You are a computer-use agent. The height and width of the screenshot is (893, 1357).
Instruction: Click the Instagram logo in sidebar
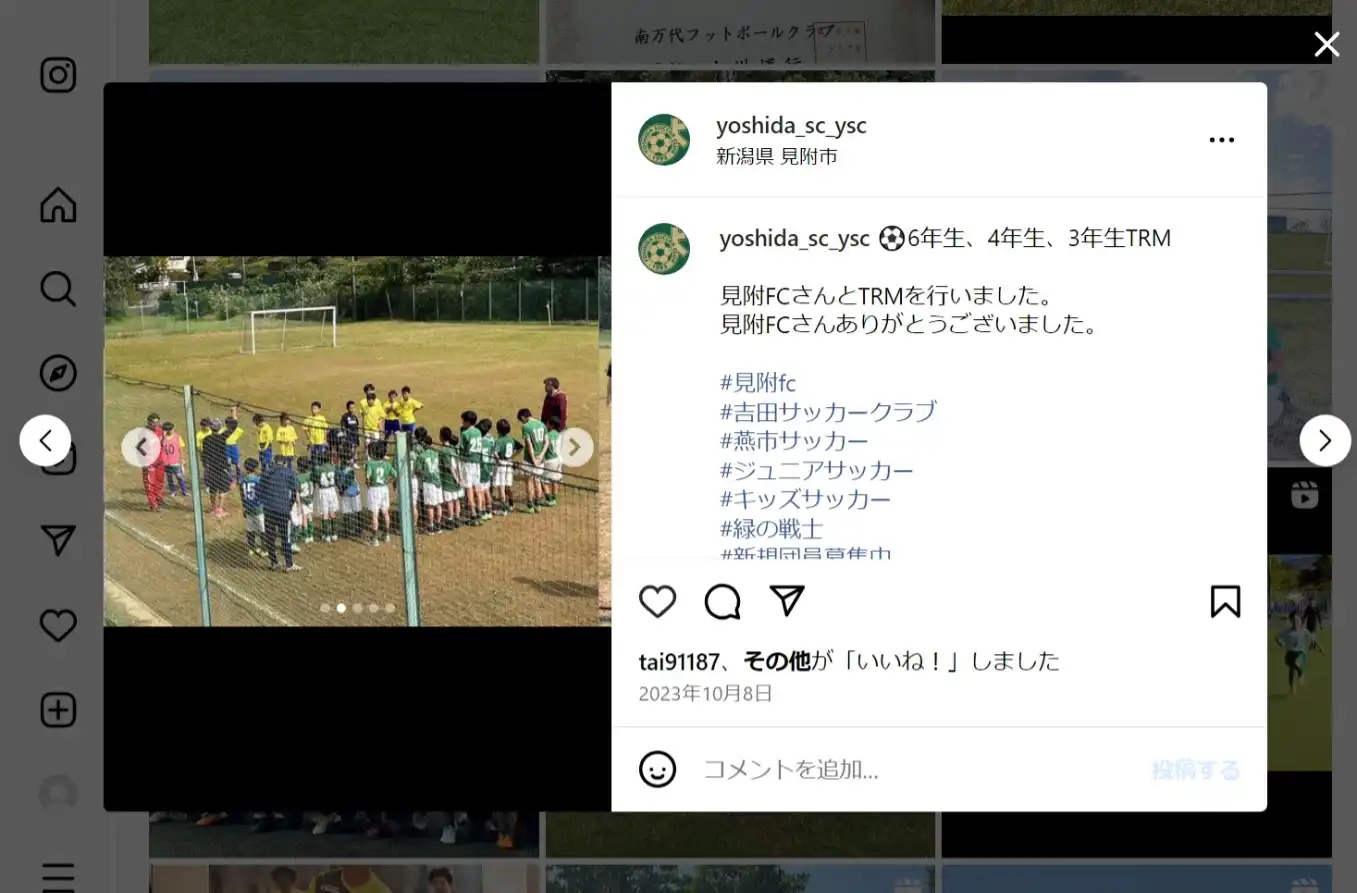point(58,75)
